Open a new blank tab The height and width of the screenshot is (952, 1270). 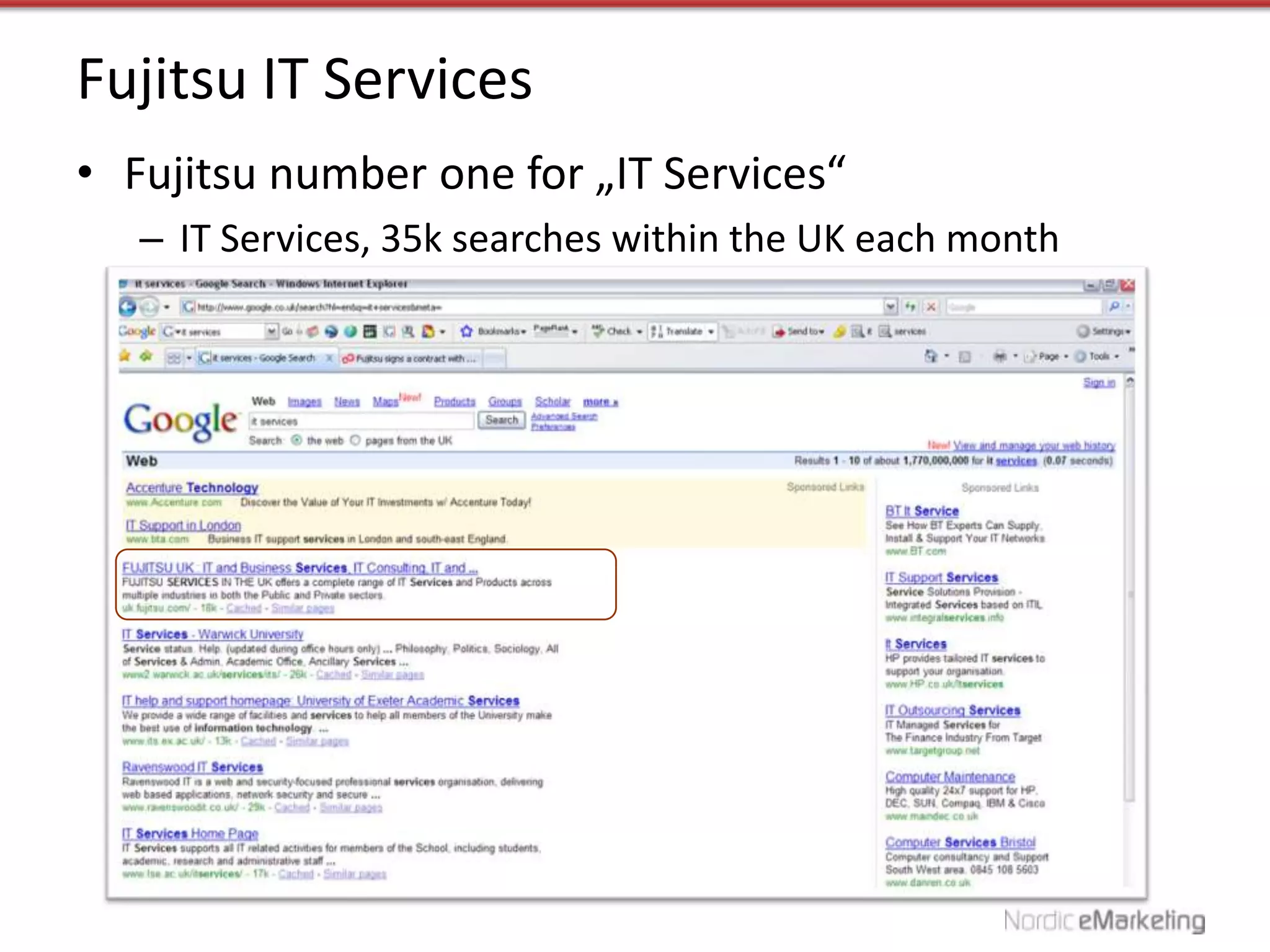pyautogui.click(x=494, y=358)
